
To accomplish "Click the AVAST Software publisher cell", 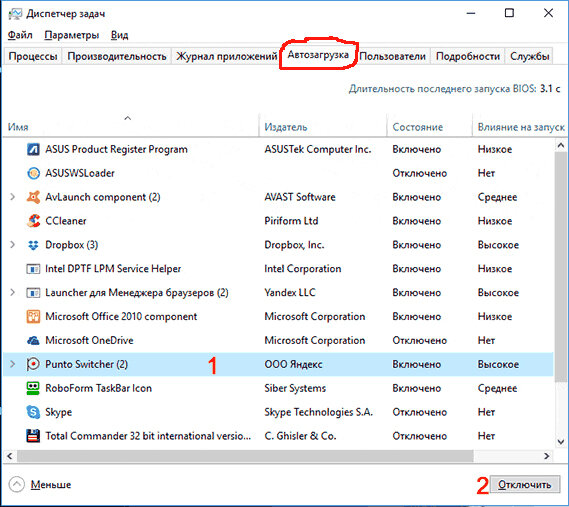I will 300,197.
